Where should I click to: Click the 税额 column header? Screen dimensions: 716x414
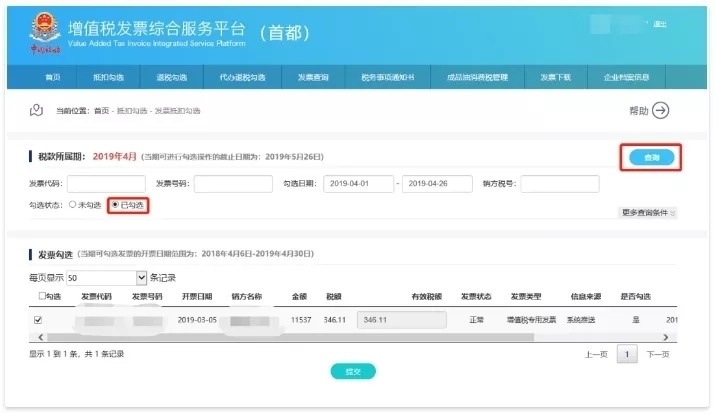pos(334,297)
